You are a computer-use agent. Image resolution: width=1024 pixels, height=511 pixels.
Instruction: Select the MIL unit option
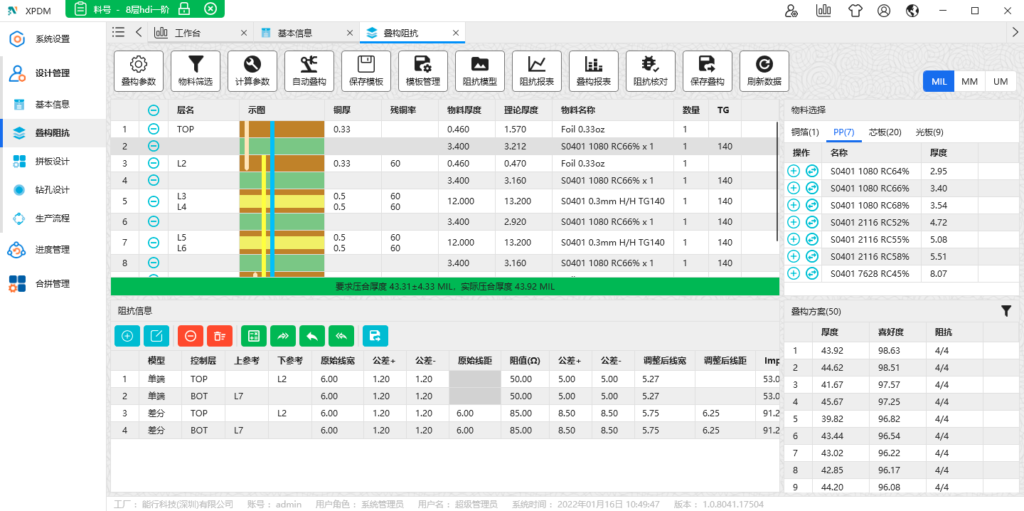(x=938, y=81)
